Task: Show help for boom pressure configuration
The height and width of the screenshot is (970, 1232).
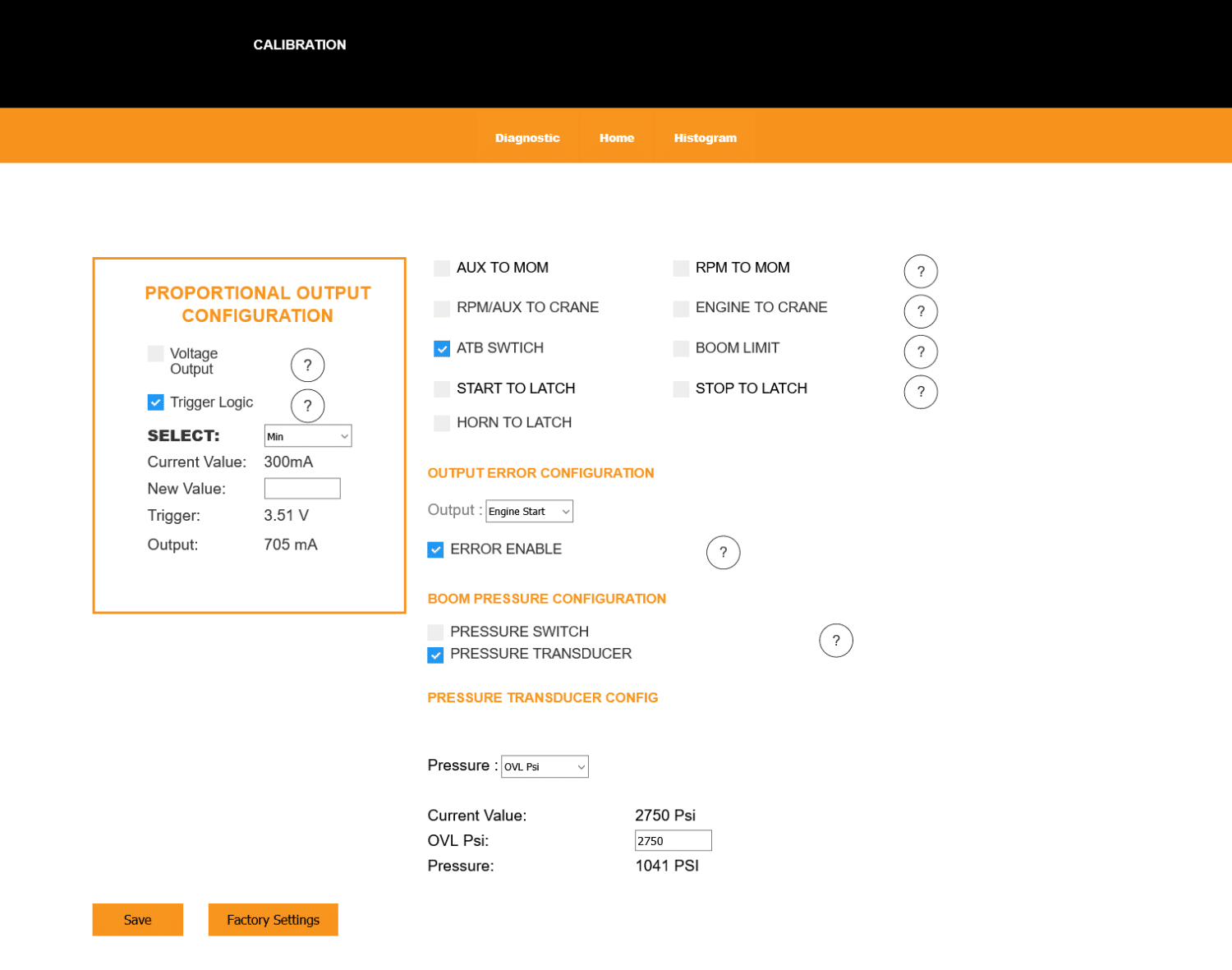Action: (x=836, y=641)
